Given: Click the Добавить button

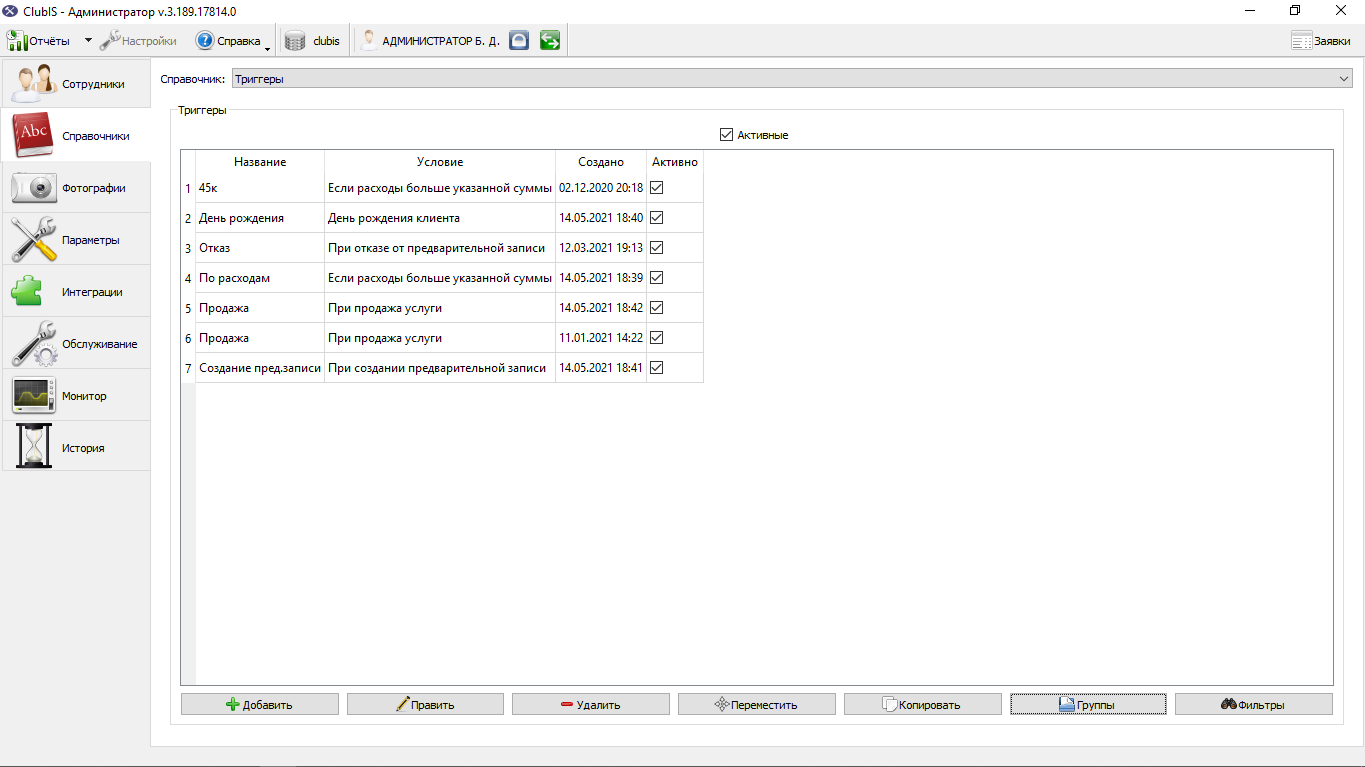Looking at the screenshot, I should tap(260, 704).
